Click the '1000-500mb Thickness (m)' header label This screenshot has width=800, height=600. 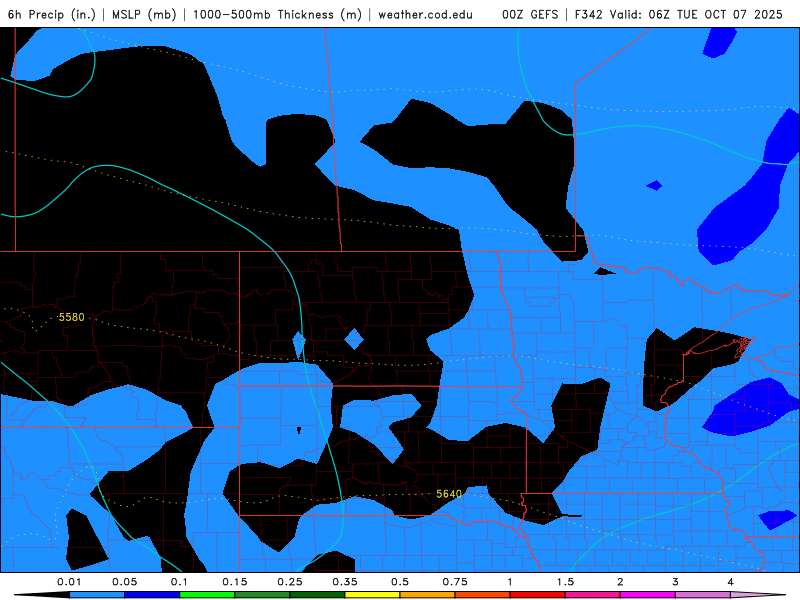coord(277,14)
